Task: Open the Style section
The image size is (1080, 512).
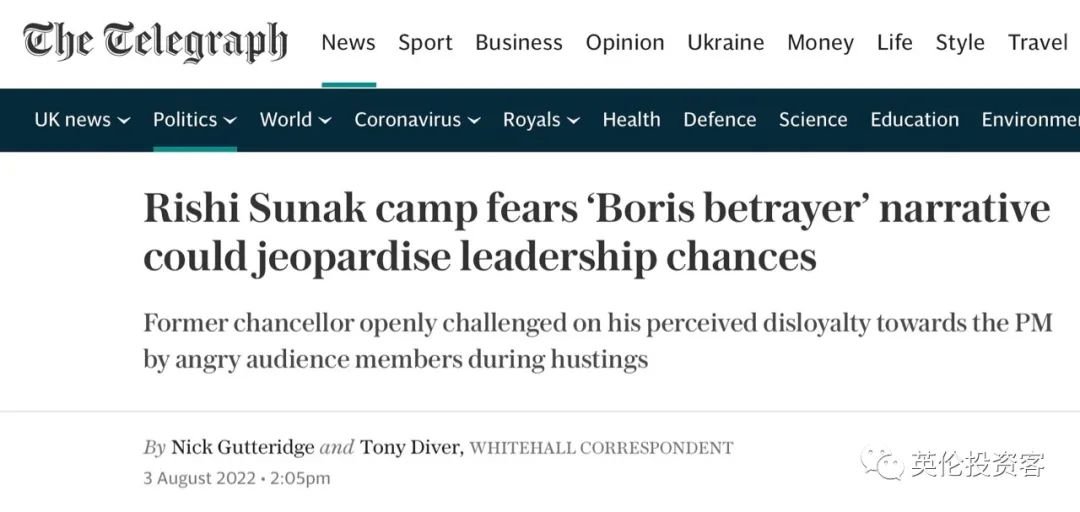Action: 960,43
